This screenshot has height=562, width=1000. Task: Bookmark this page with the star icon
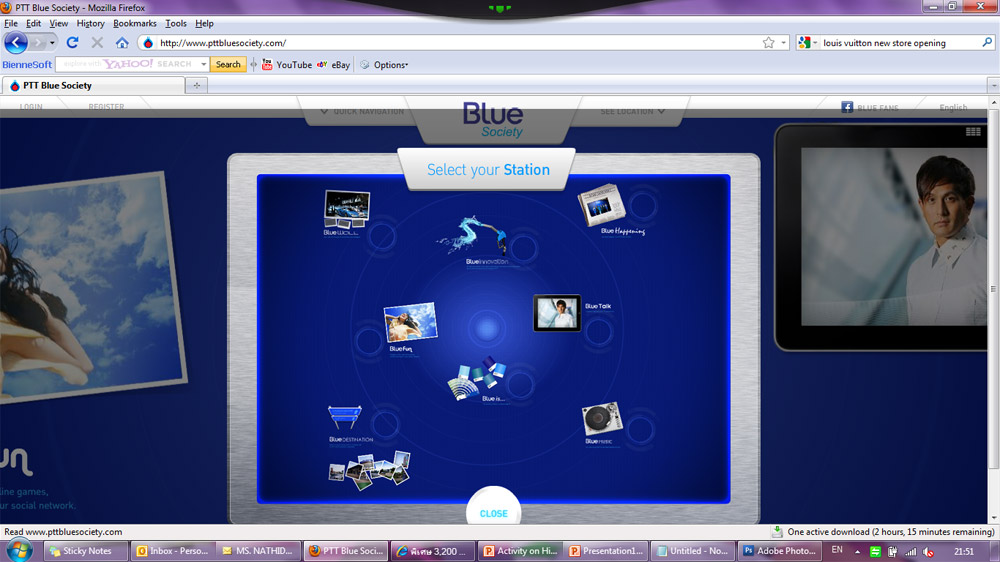[x=768, y=43]
